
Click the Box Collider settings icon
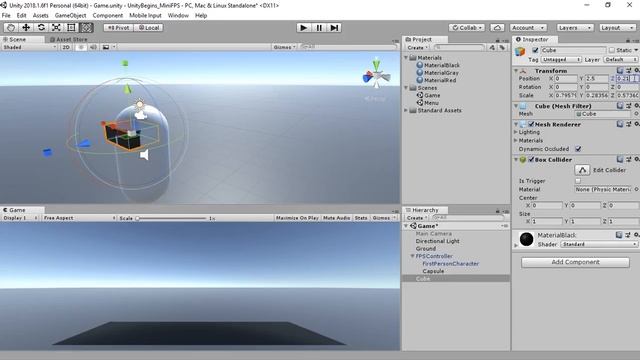pos(636,160)
